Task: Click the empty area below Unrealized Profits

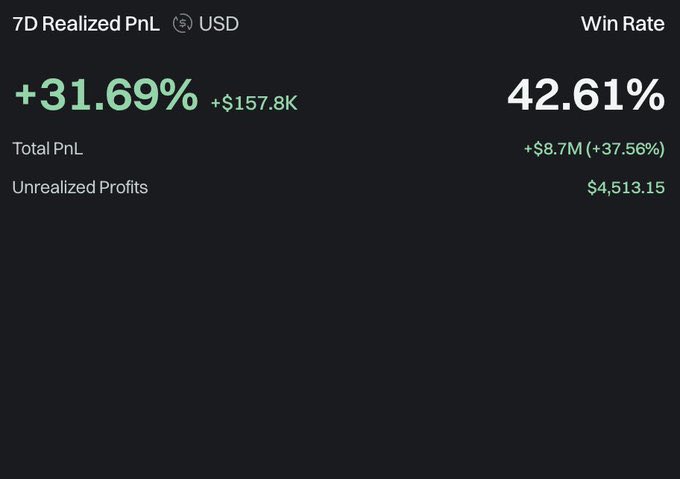Action: pyautogui.click(x=340, y=338)
